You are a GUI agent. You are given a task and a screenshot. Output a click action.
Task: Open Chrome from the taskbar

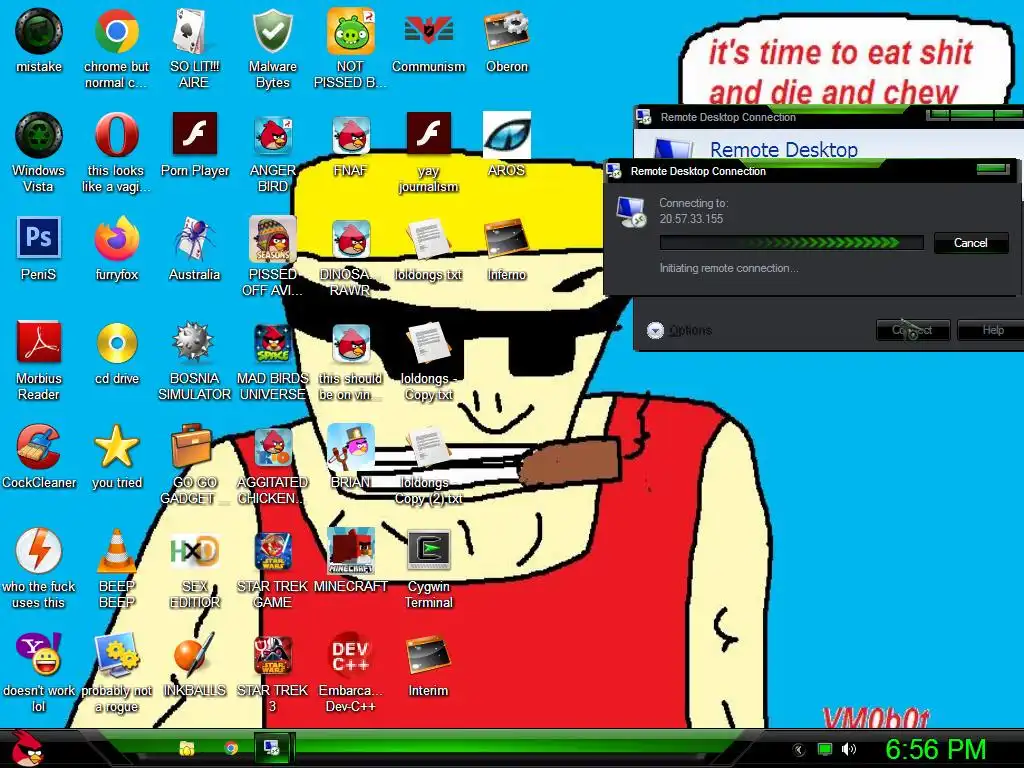[231, 748]
